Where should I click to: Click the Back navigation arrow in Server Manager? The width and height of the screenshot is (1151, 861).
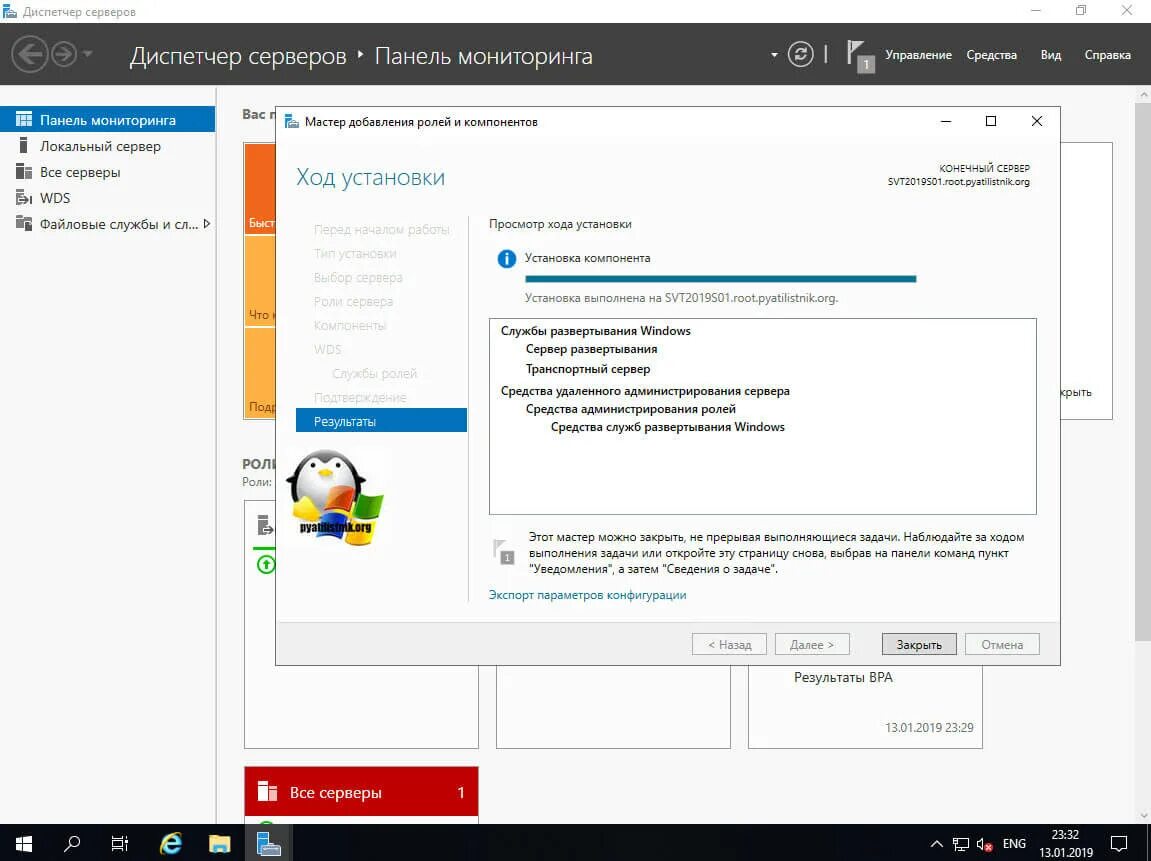(29, 55)
